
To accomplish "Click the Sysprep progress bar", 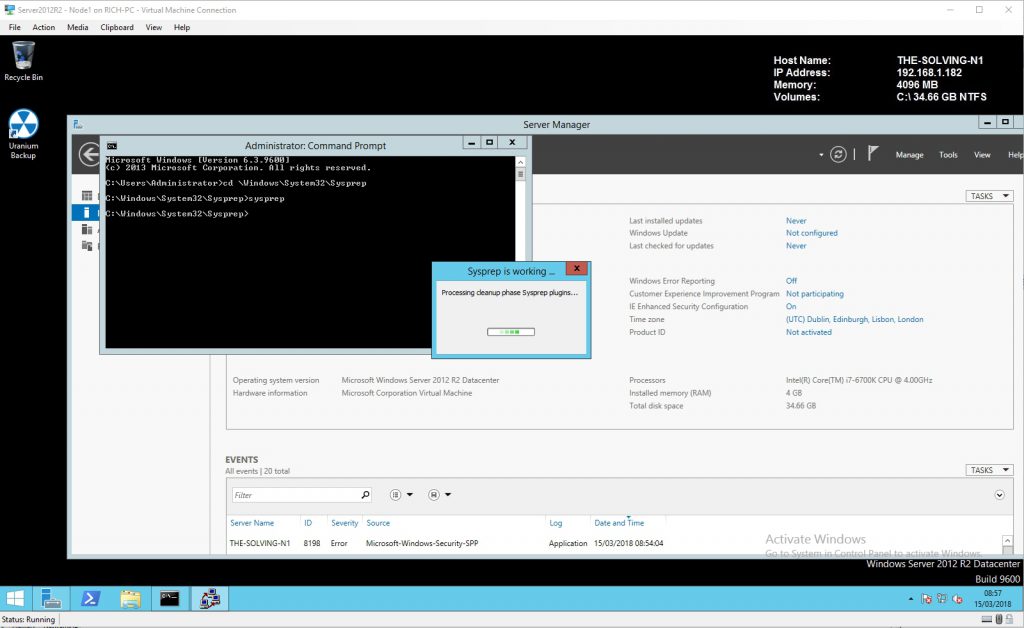I will [510, 332].
